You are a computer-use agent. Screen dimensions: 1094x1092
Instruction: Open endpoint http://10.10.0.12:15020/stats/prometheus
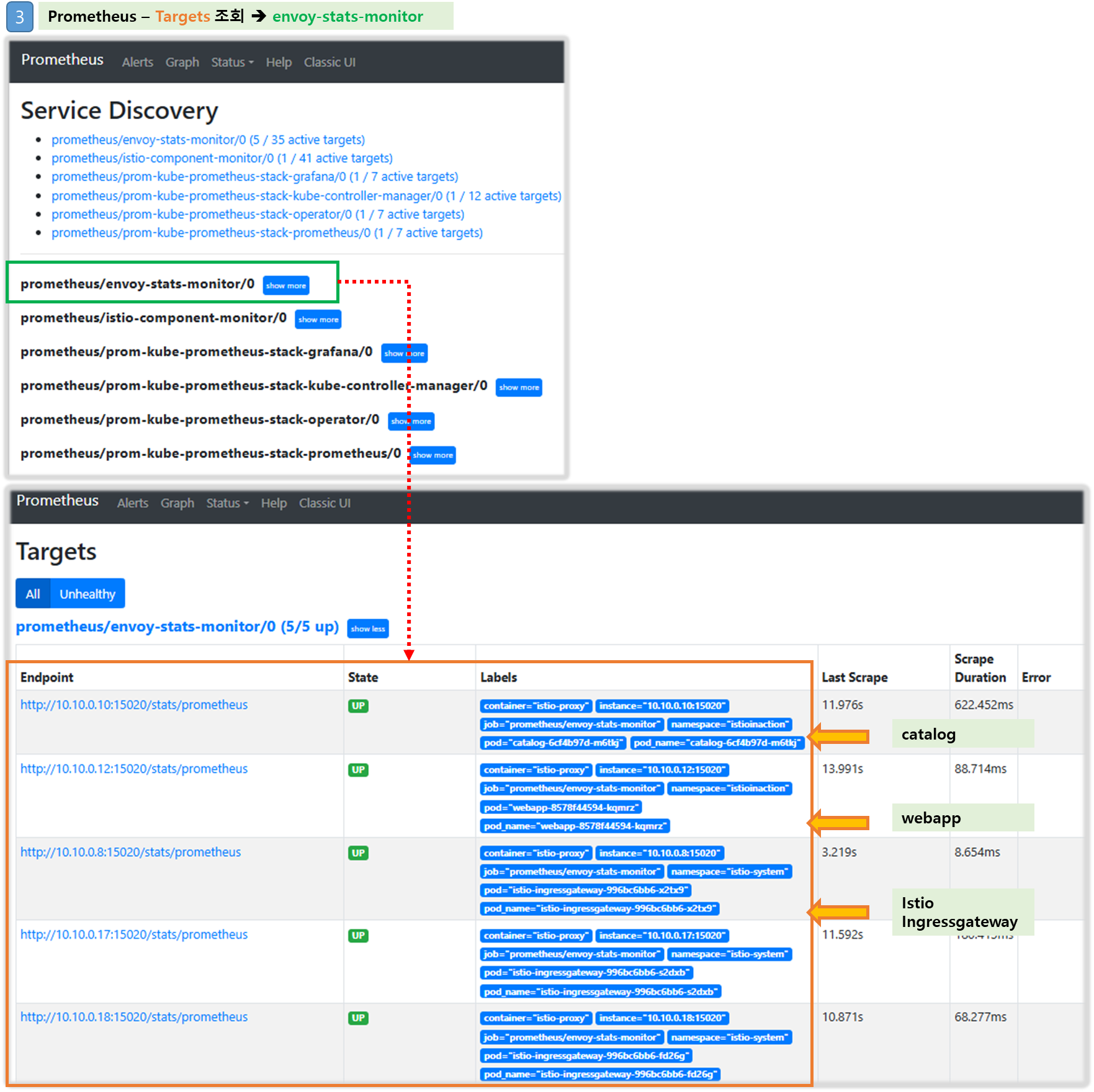[x=134, y=769]
